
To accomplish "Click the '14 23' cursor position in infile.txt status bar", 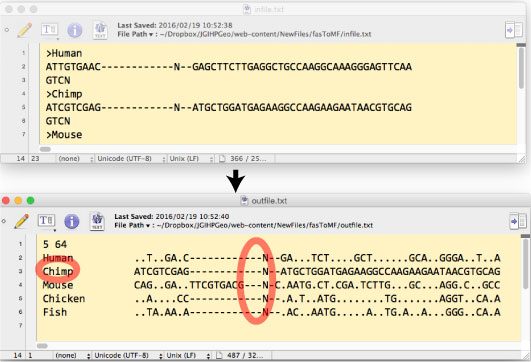I will coord(28,158).
